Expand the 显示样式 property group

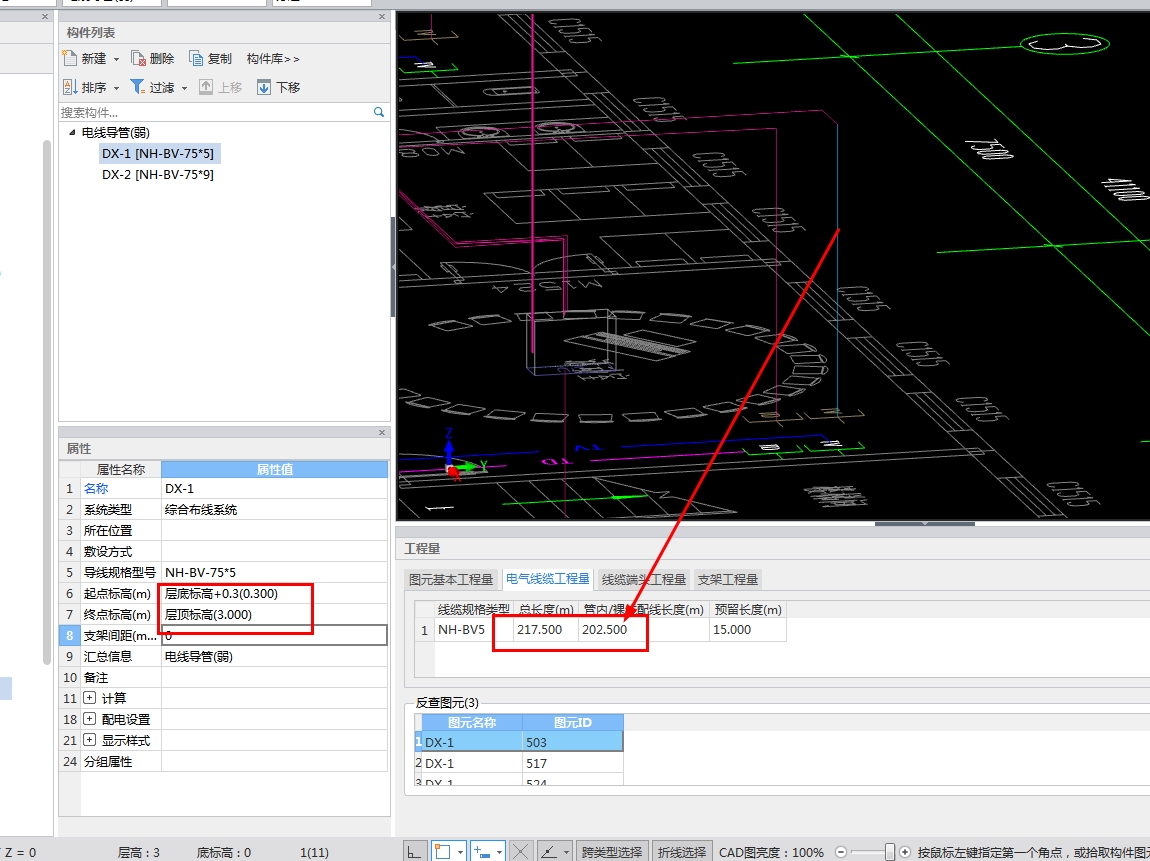click(x=89, y=741)
